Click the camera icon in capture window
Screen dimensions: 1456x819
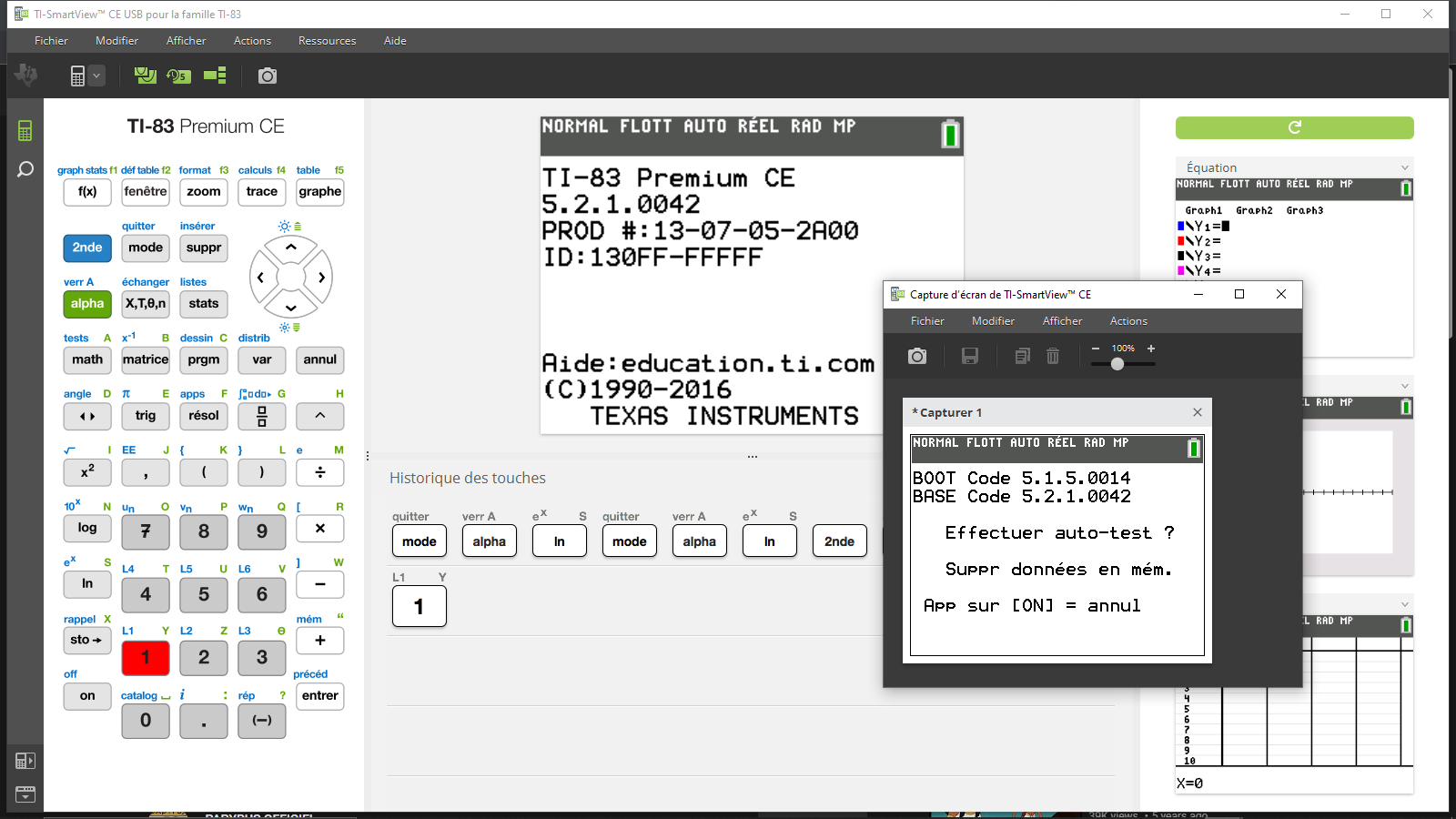coord(917,356)
